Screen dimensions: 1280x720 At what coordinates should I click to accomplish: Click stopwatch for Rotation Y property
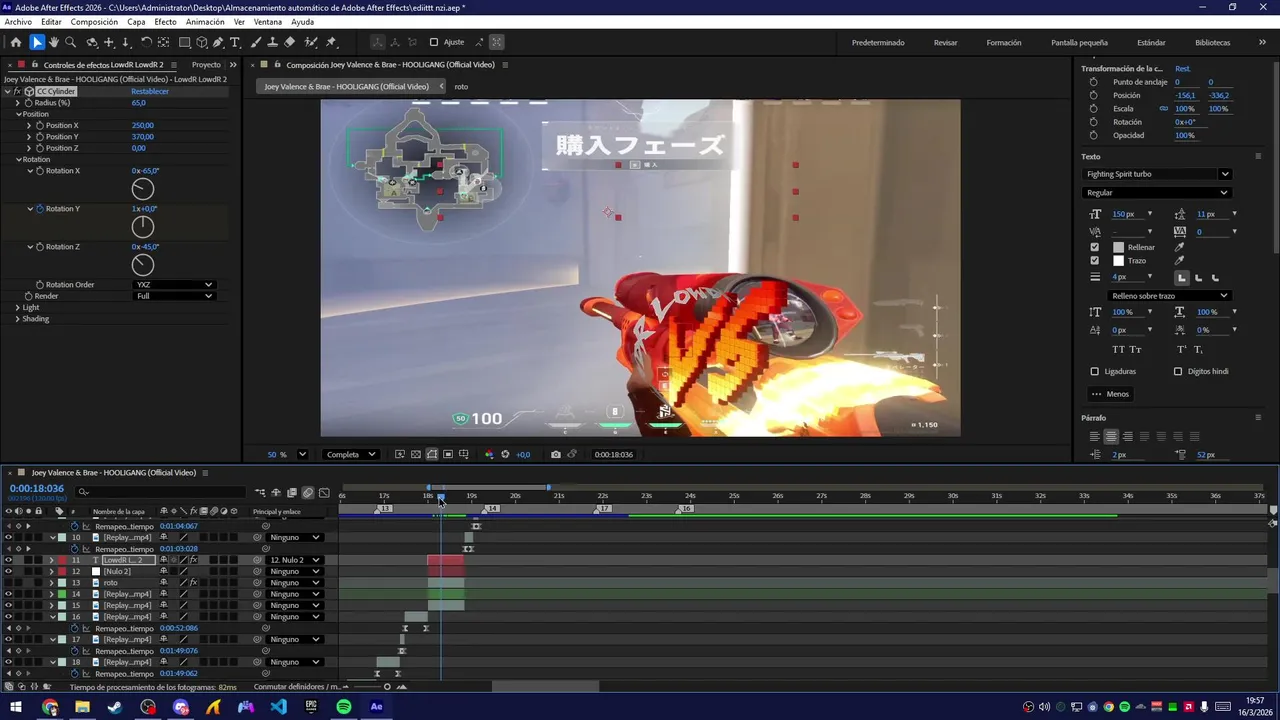click(x=40, y=209)
